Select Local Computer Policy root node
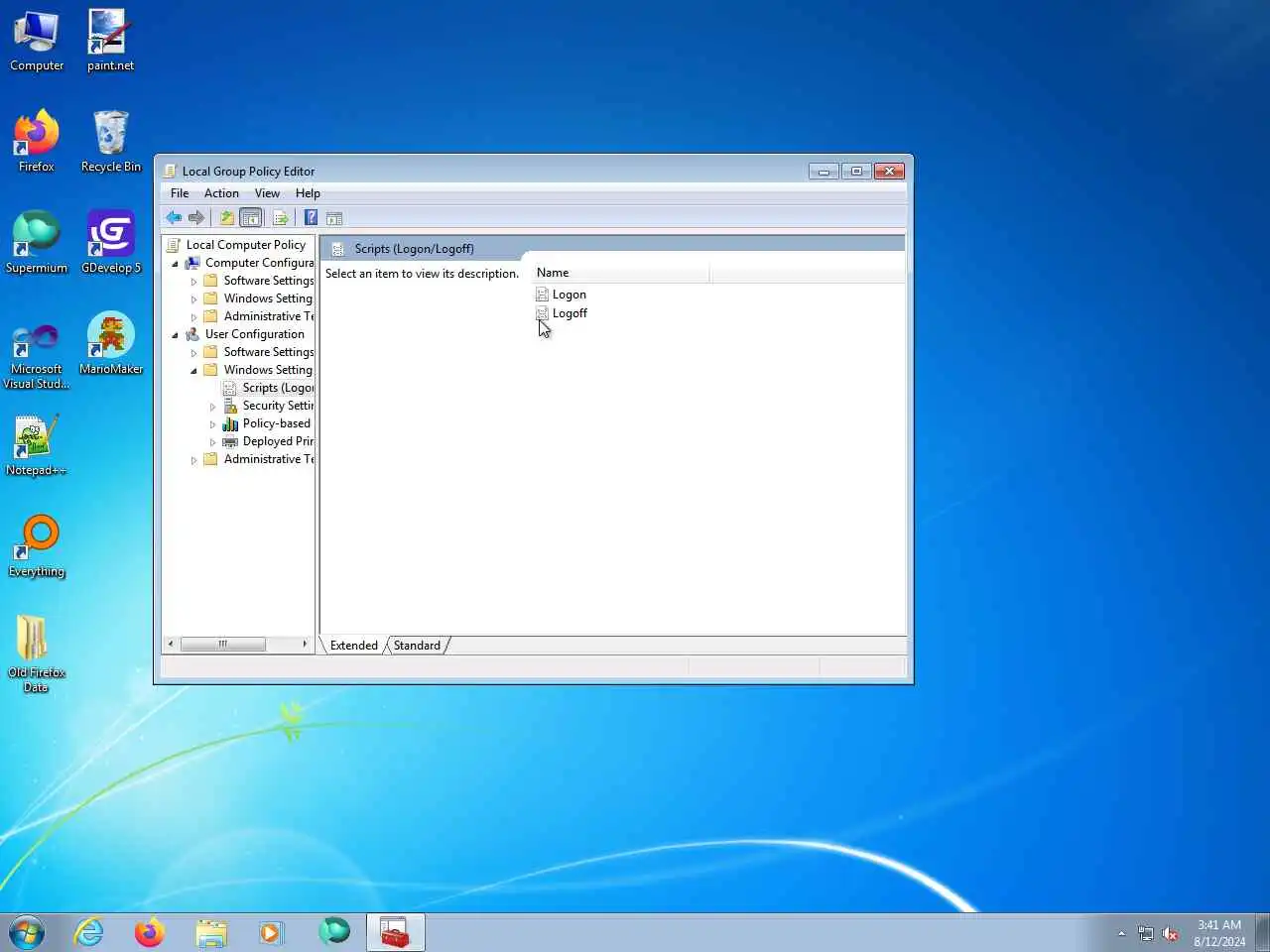 click(245, 245)
